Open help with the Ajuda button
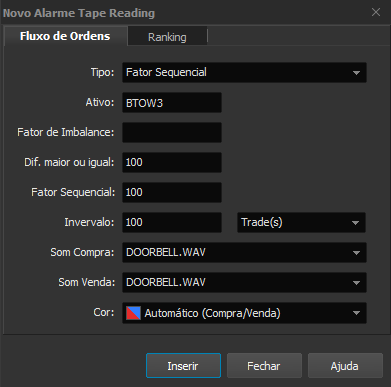Viewport: 391px width, 387px height. 345,366
